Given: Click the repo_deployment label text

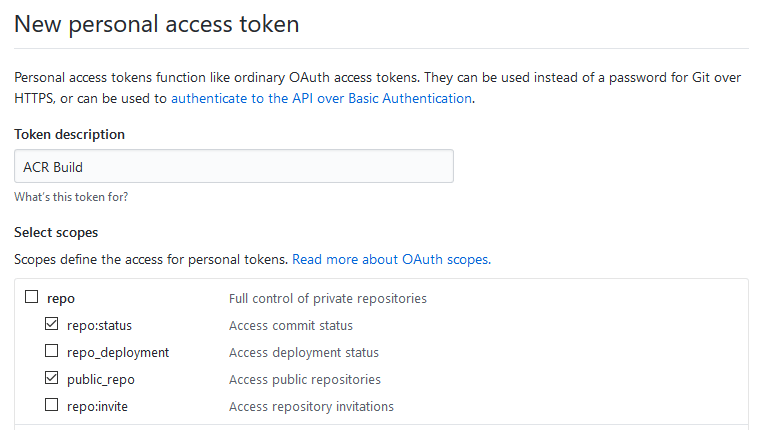Looking at the screenshot, I should tap(118, 352).
